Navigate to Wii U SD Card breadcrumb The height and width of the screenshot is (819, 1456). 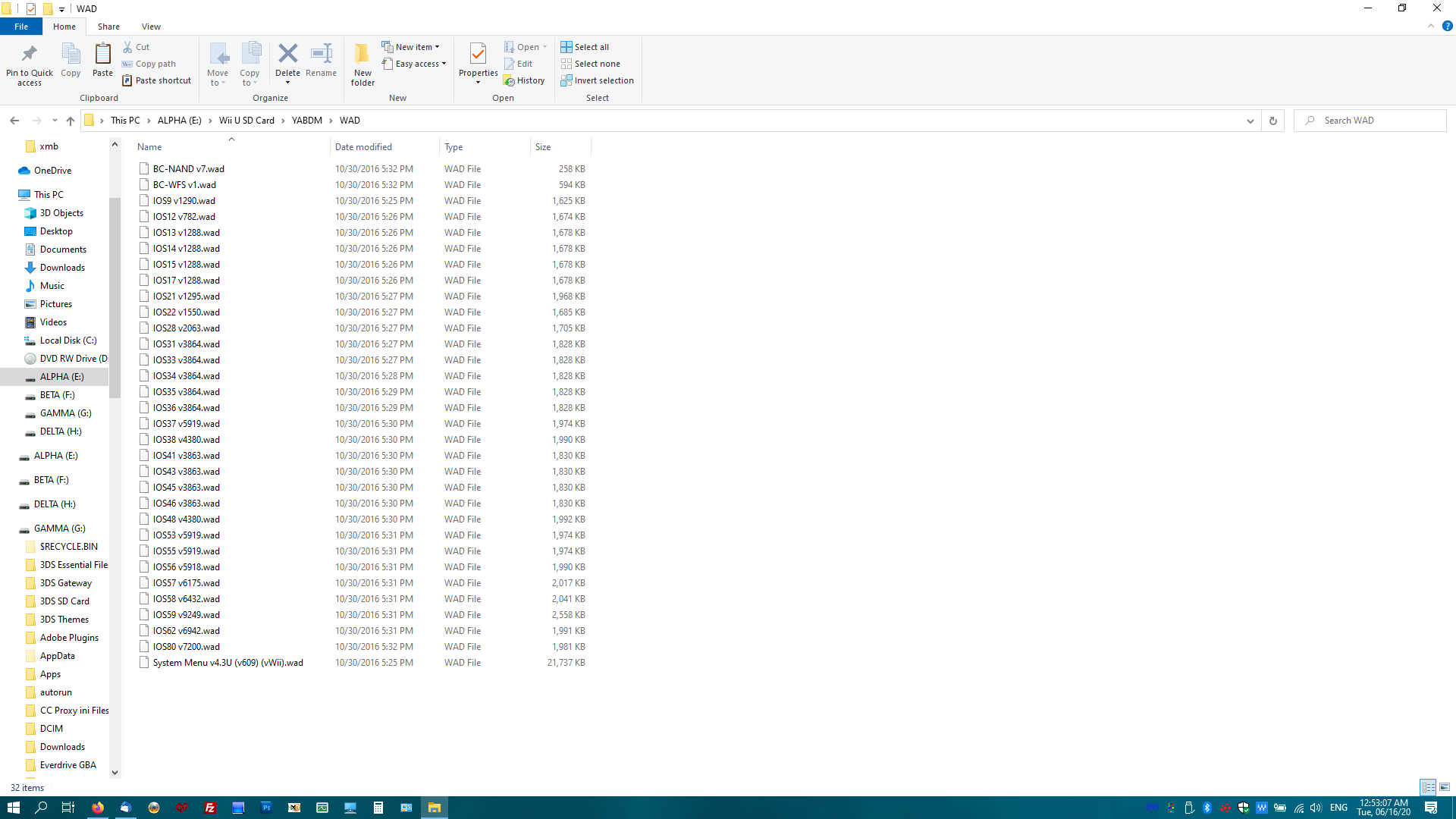[246, 121]
